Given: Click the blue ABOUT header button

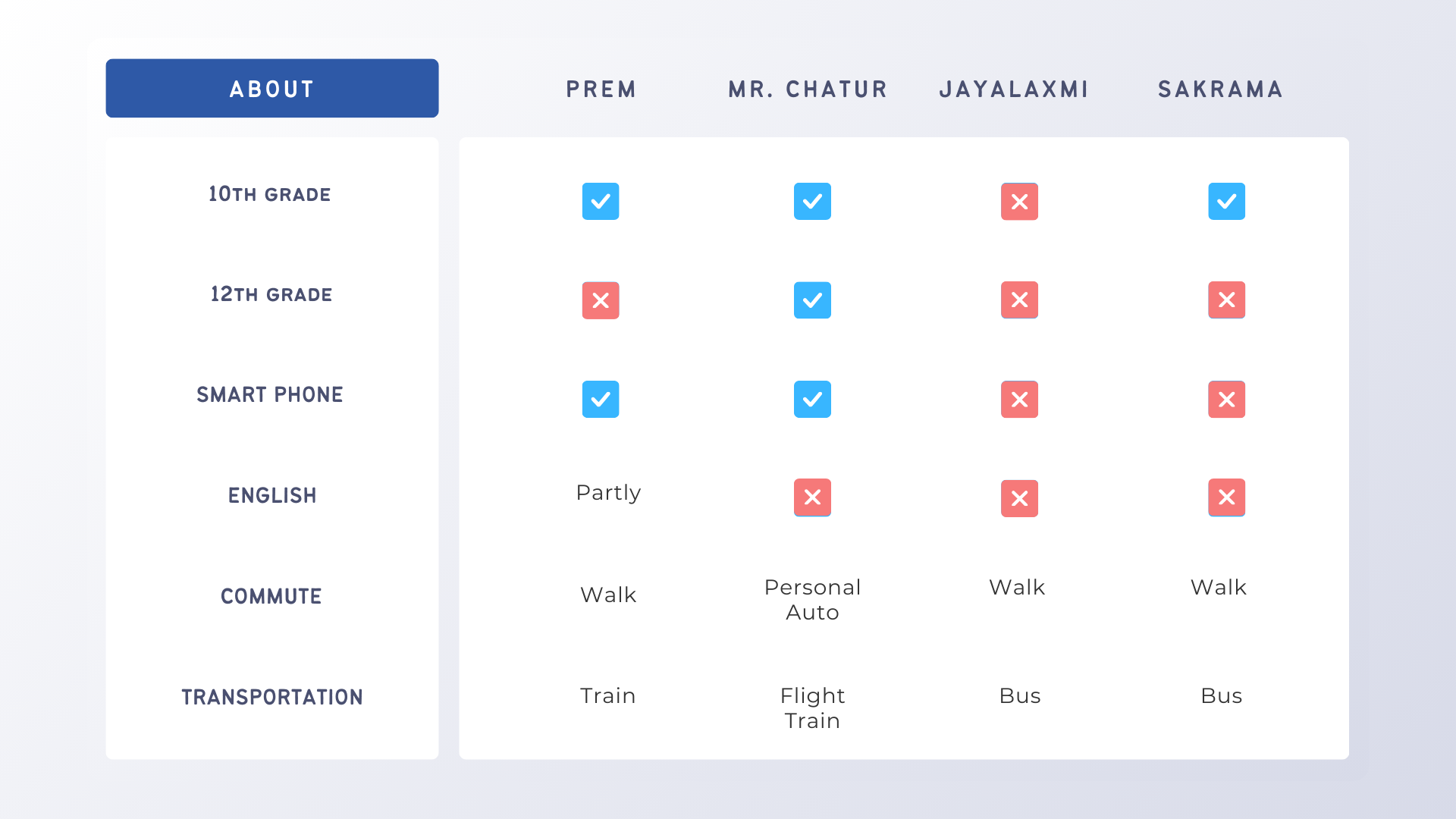Looking at the screenshot, I should (272, 88).
